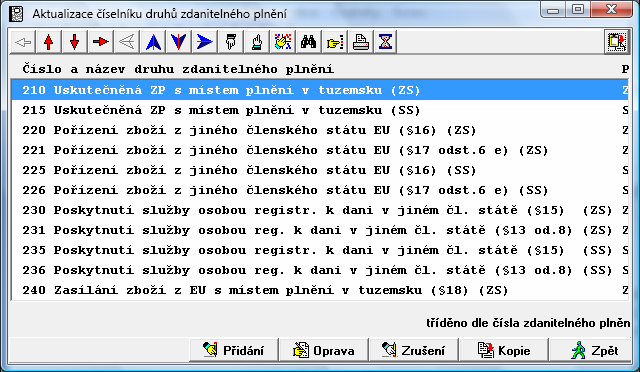Edit the record with Oprava button

pyautogui.click(x=324, y=350)
